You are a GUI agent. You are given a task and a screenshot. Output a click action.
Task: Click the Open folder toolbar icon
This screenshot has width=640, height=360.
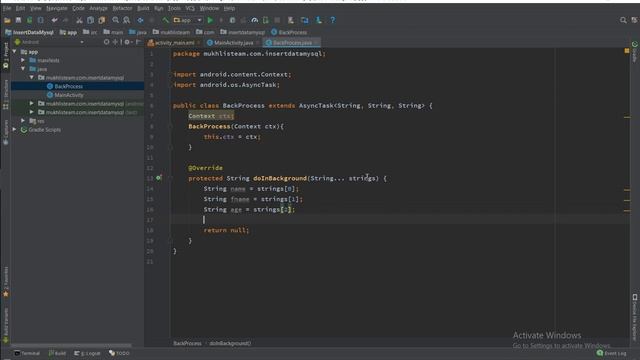tap(7, 20)
